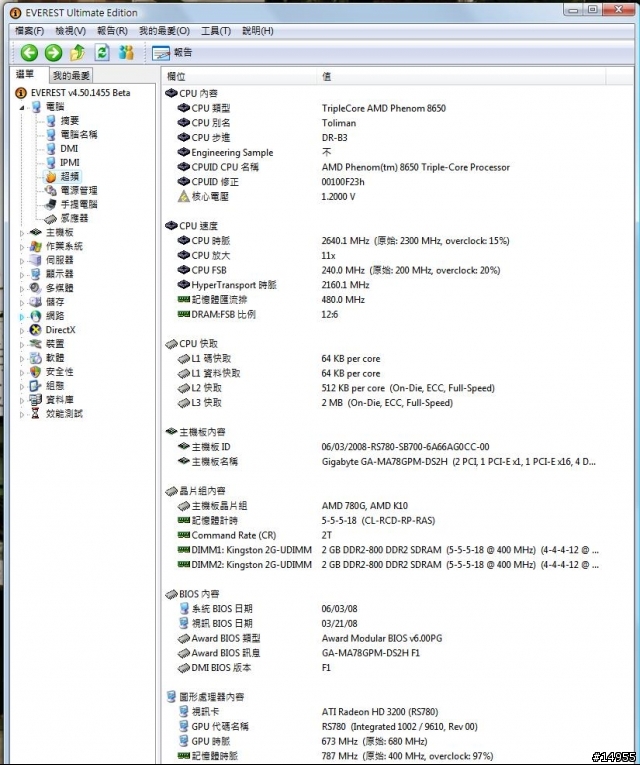The height and width of the screenshot is (765, 640).
Task: Select the 多媒體 icon in tree
Action: click(36, 288)
